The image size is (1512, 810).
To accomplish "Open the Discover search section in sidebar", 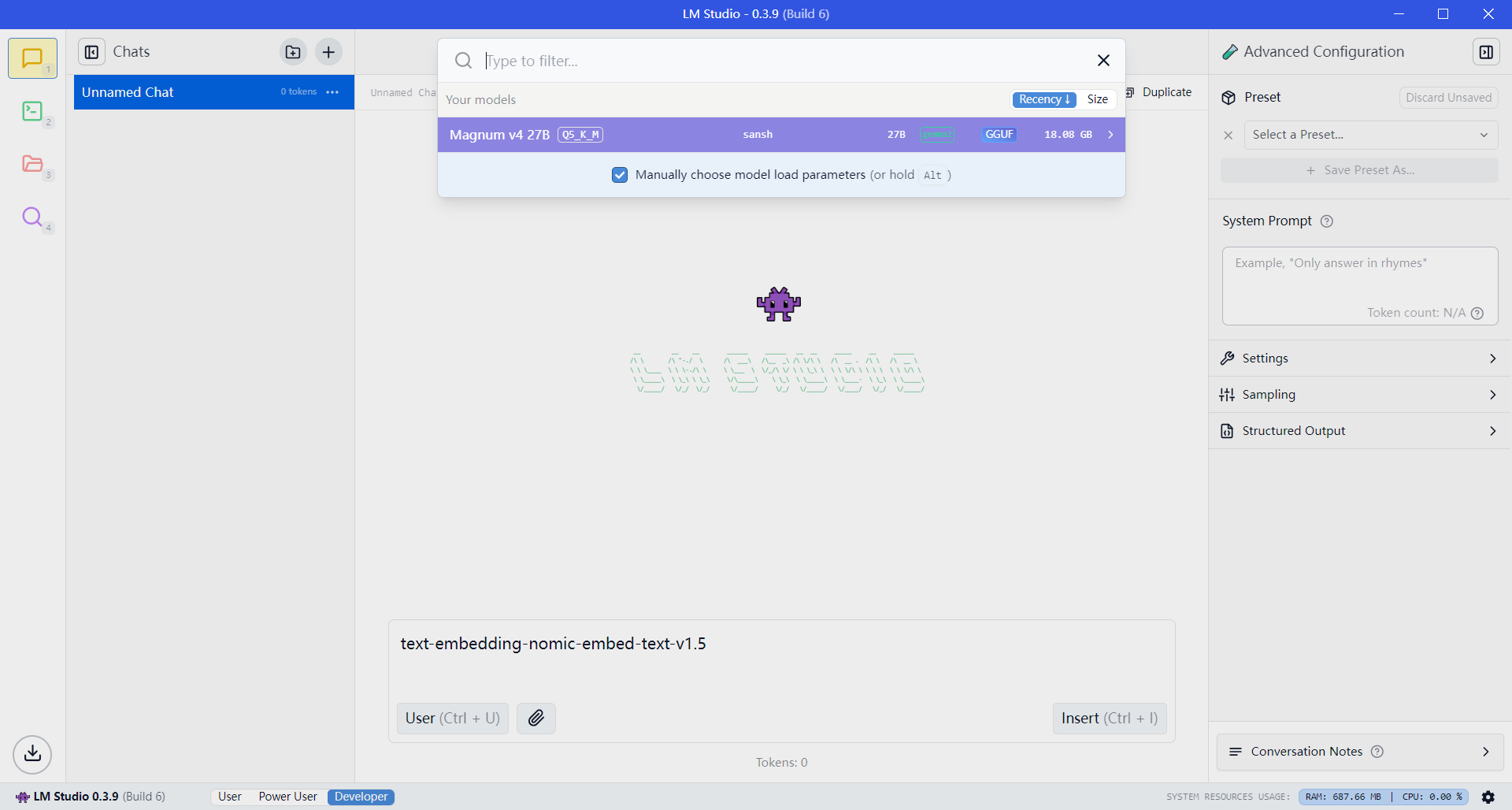I will pos(32,217).
